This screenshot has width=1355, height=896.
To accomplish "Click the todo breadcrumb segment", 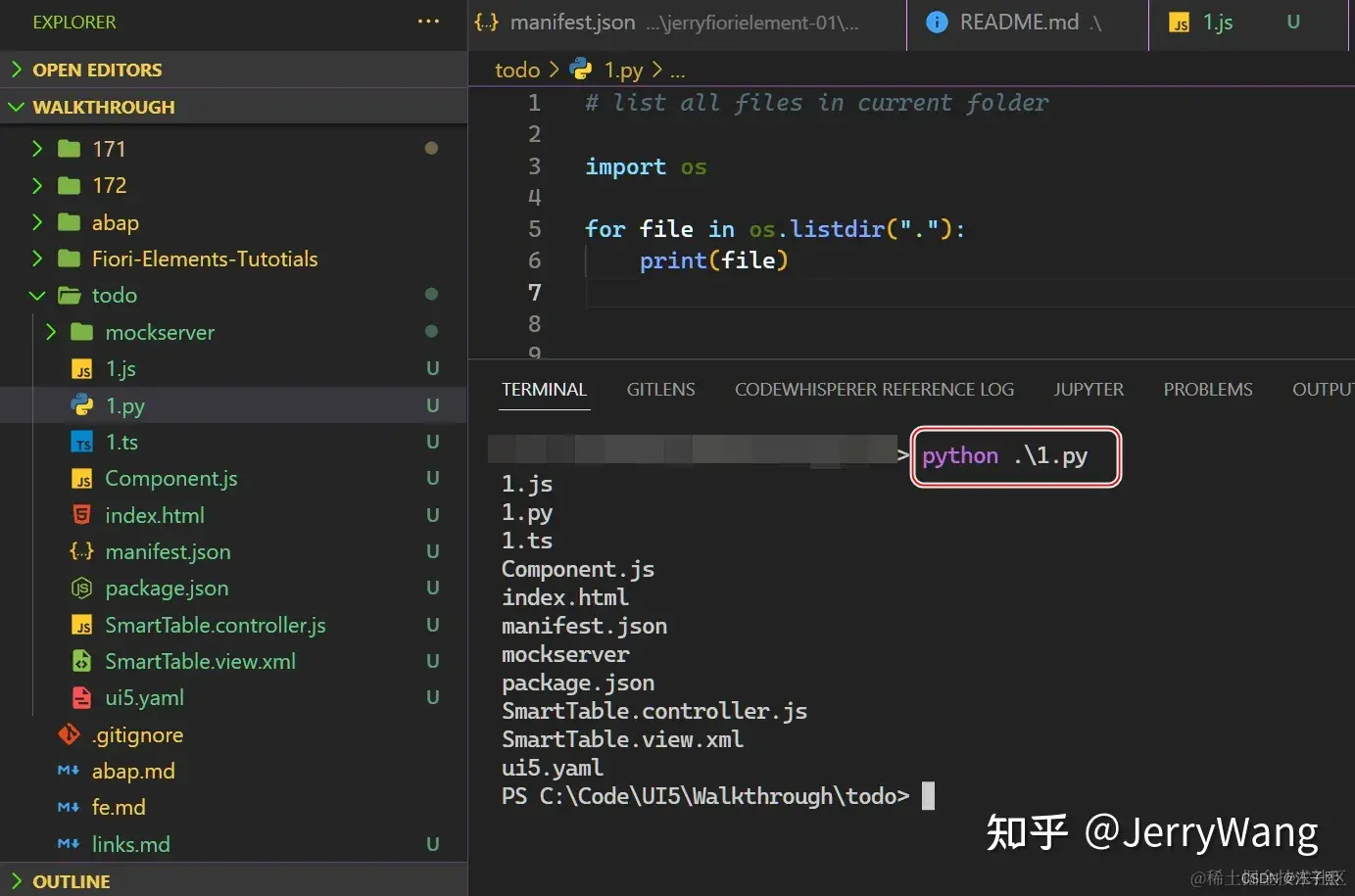I will point(517,70).
